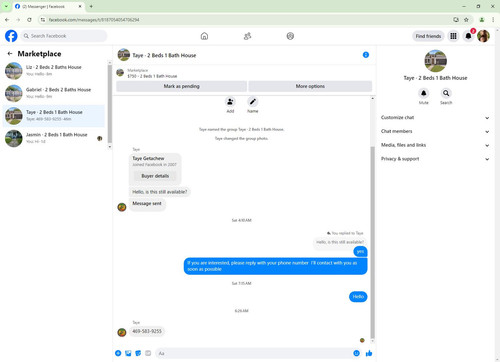Expand Privacy & support section

(435, 159)
